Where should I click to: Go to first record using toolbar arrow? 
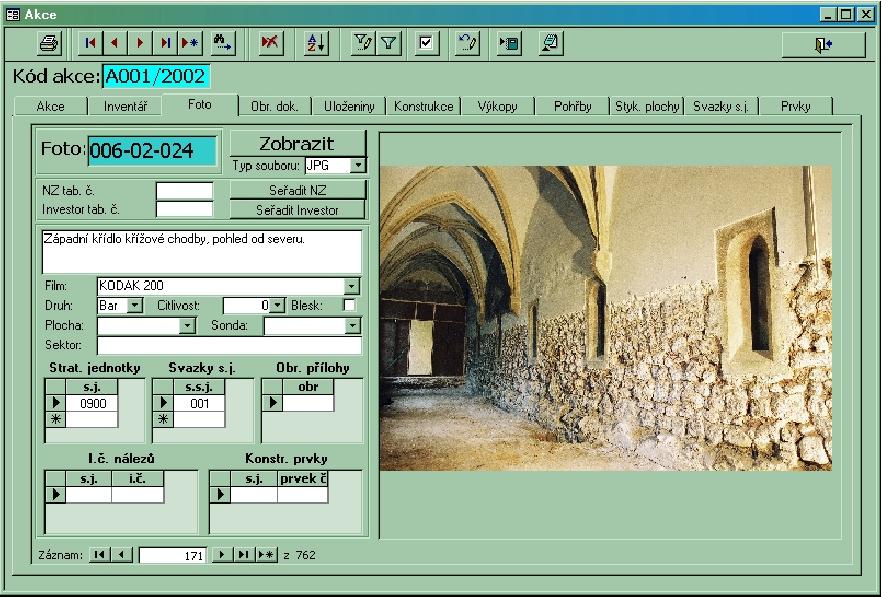point(90,43)
